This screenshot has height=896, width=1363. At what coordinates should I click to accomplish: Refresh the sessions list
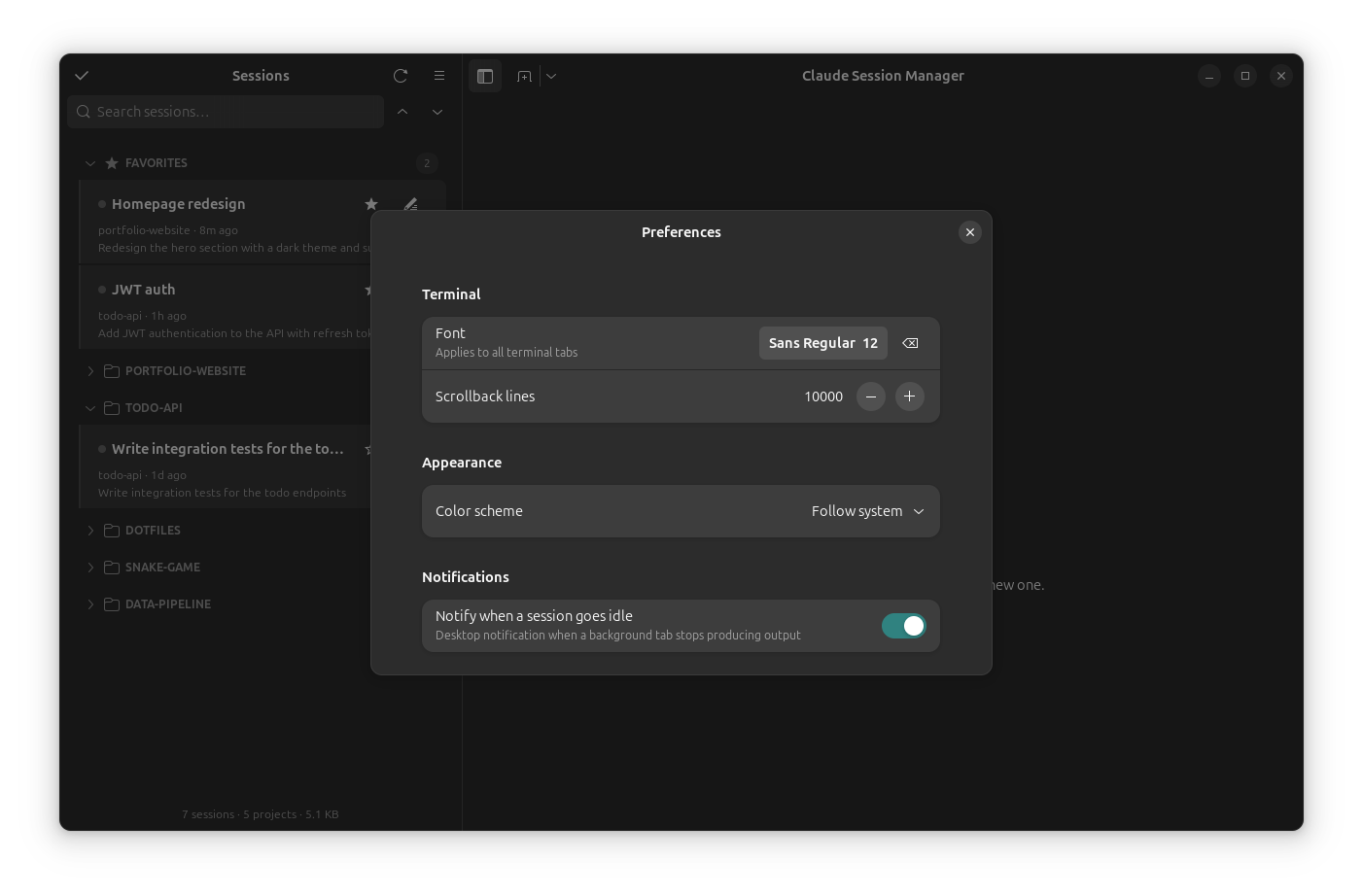tap(401, 76)
